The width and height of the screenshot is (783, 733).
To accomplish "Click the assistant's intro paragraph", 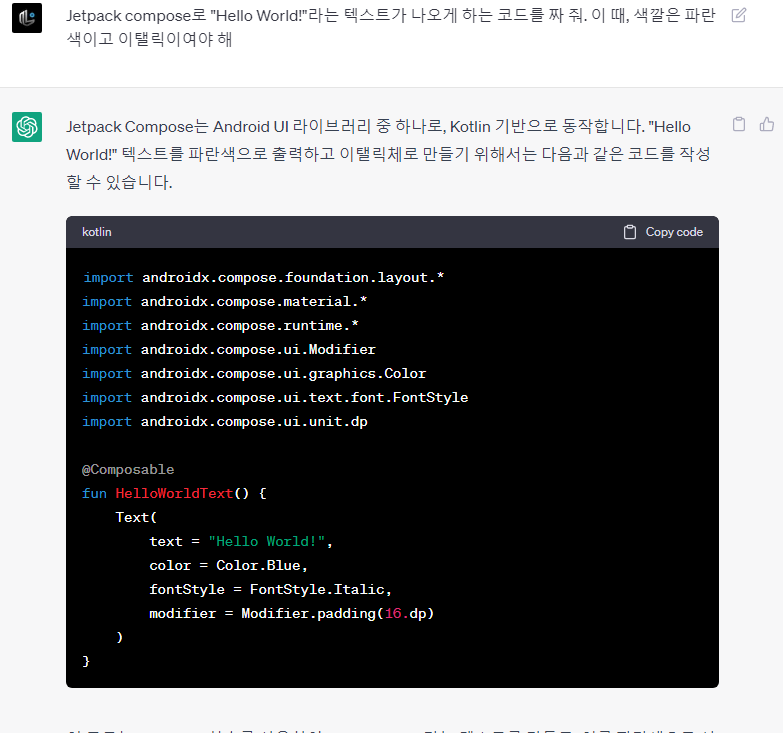I will click(389, 154).
